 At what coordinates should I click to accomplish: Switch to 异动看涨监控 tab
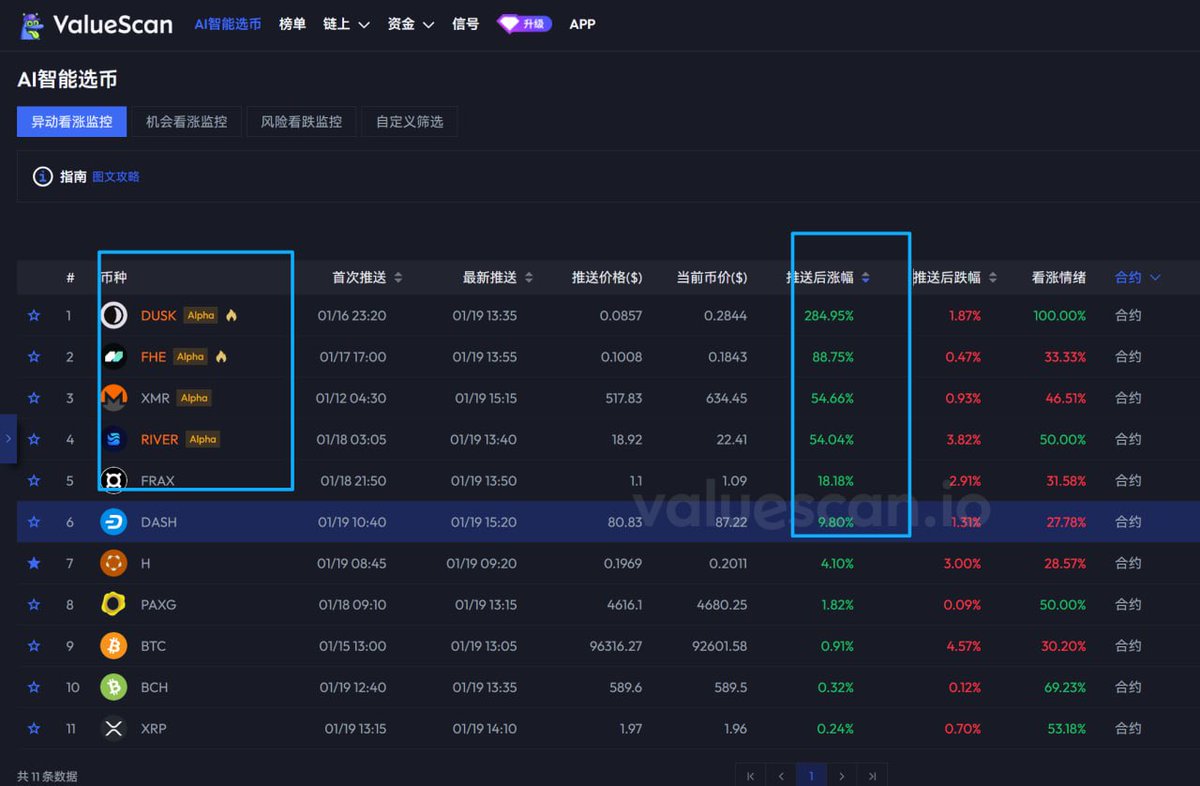coord(72,122)
